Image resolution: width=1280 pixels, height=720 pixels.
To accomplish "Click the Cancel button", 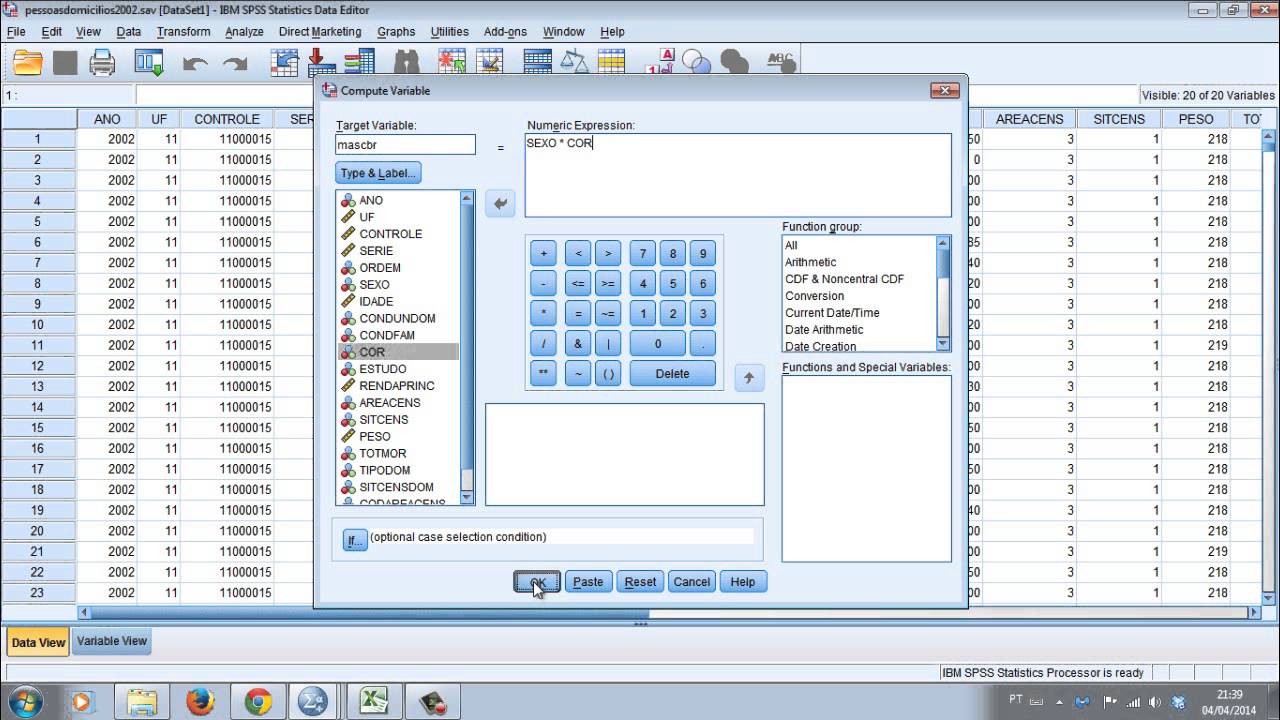I will pyautogui.click(x=692, y=582).
